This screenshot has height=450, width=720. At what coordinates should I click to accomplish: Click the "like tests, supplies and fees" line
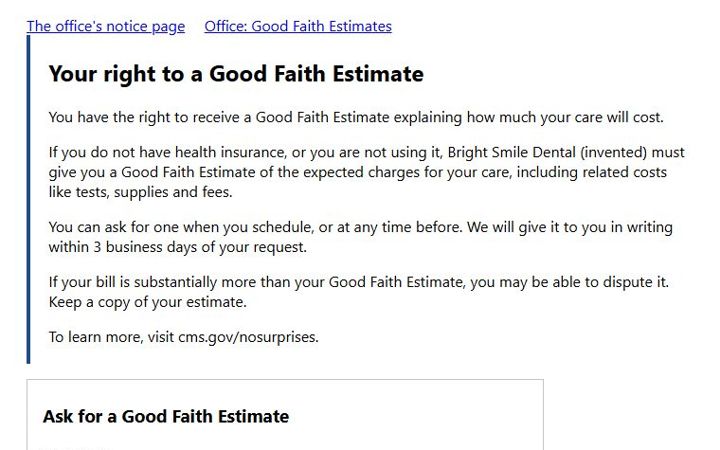(x=141, y=192)
